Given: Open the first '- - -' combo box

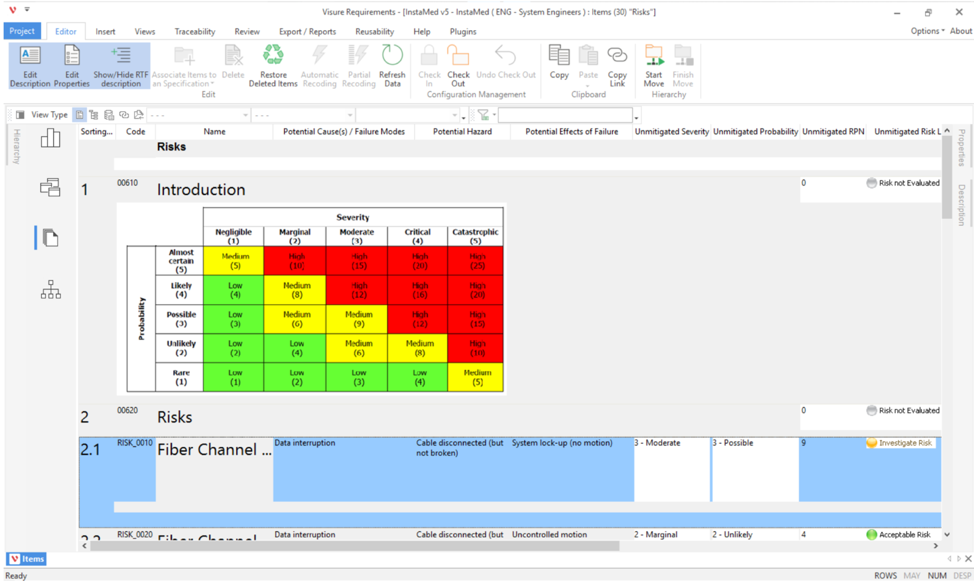Looking at the screenshot, I should (x=198, y=115).
